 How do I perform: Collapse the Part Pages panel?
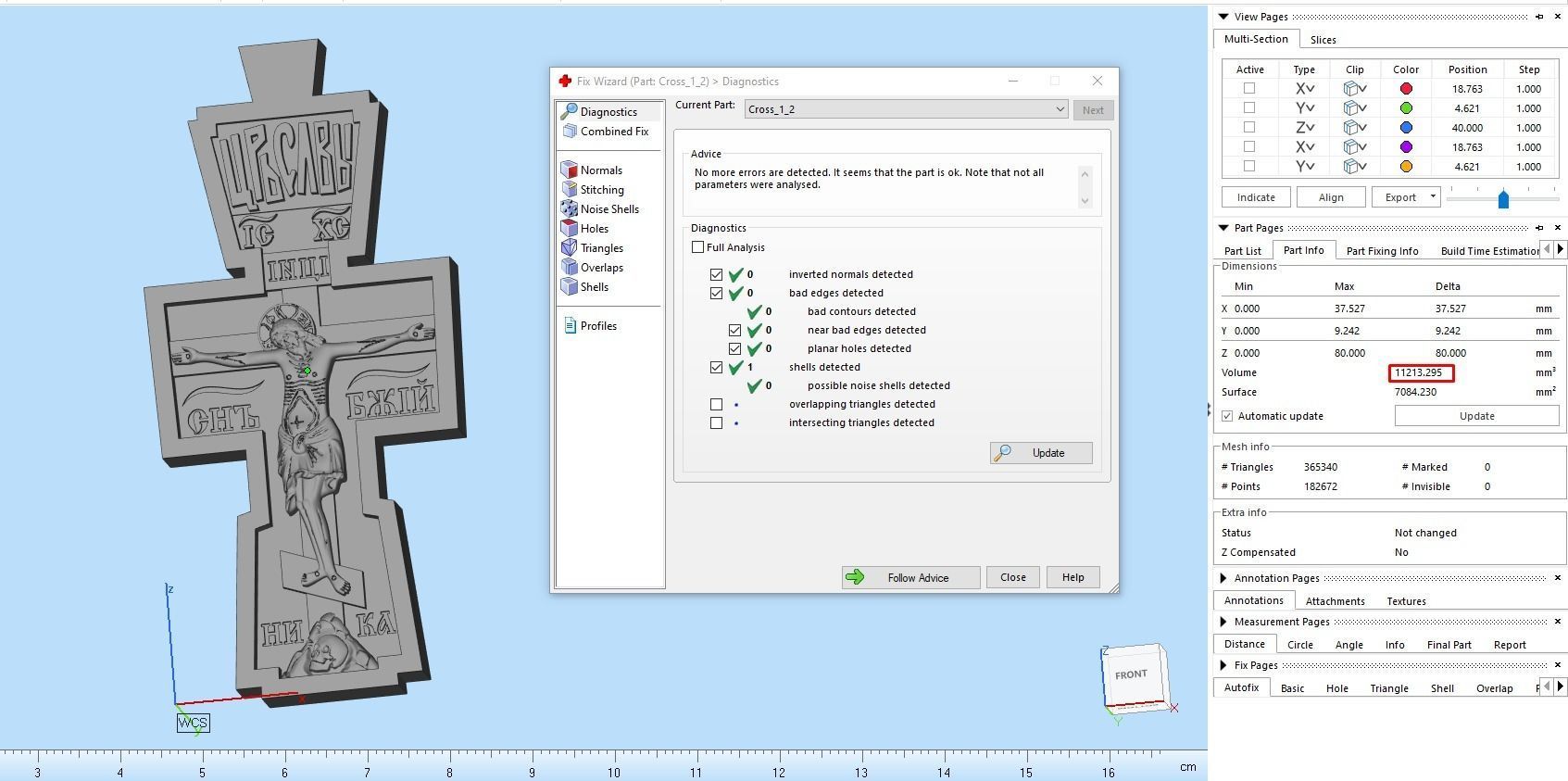click(1223, 227)
